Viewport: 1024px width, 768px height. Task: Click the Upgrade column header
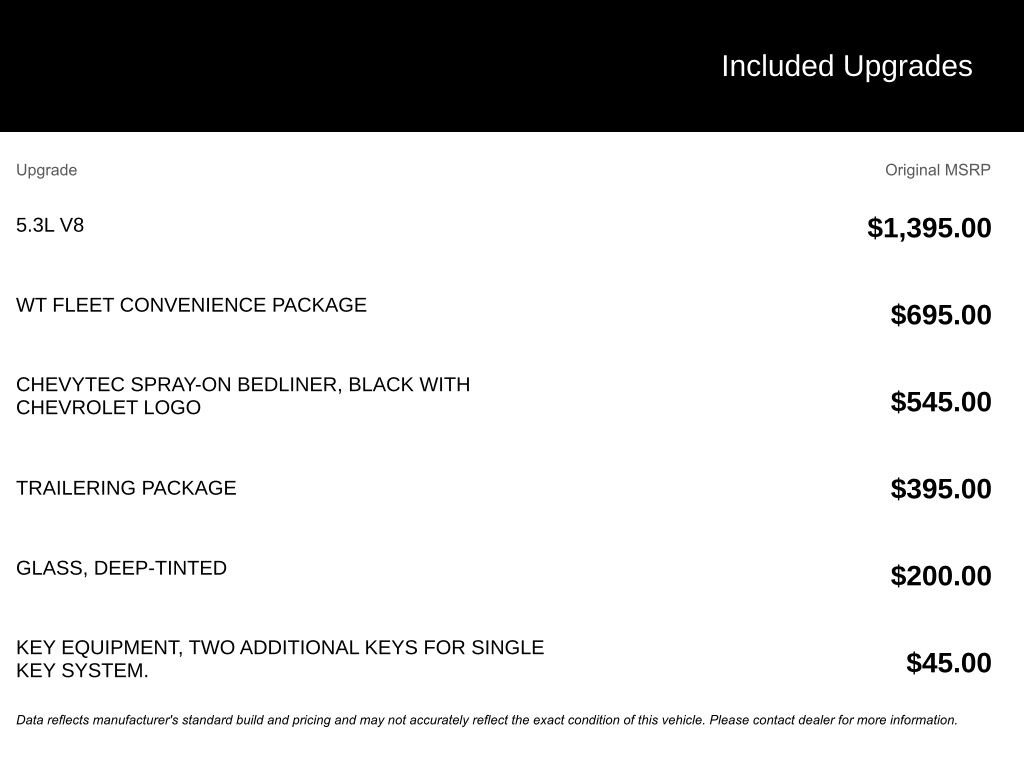pyautogui.click(x=46, y=170)
